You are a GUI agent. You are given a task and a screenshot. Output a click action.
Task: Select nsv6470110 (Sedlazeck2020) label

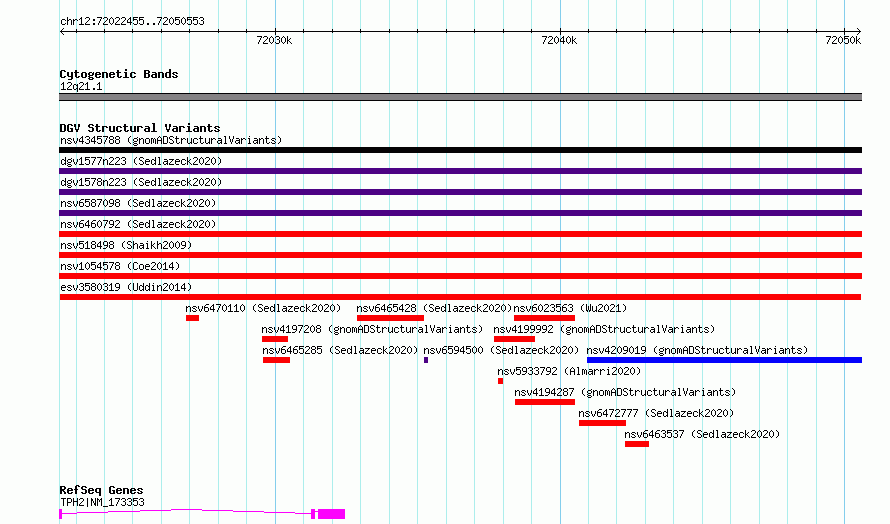click(x=263, y=308)
